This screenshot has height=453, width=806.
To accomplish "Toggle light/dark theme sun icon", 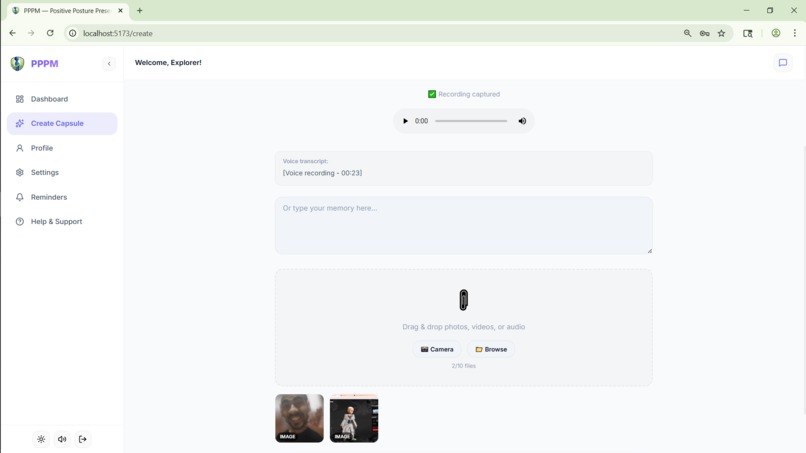I will coord(41,439).
